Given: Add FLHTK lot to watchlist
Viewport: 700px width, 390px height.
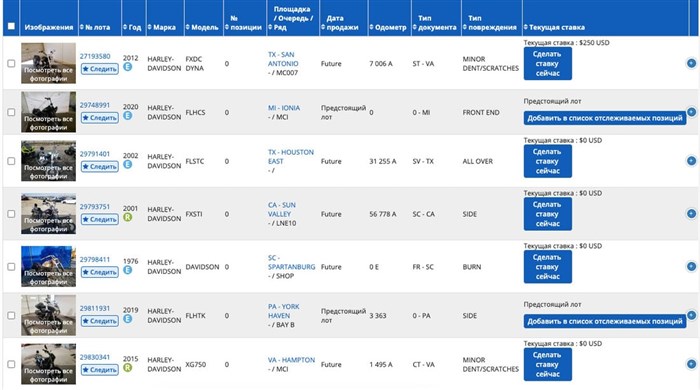Looking at the screenshot, I should point(604,321).
